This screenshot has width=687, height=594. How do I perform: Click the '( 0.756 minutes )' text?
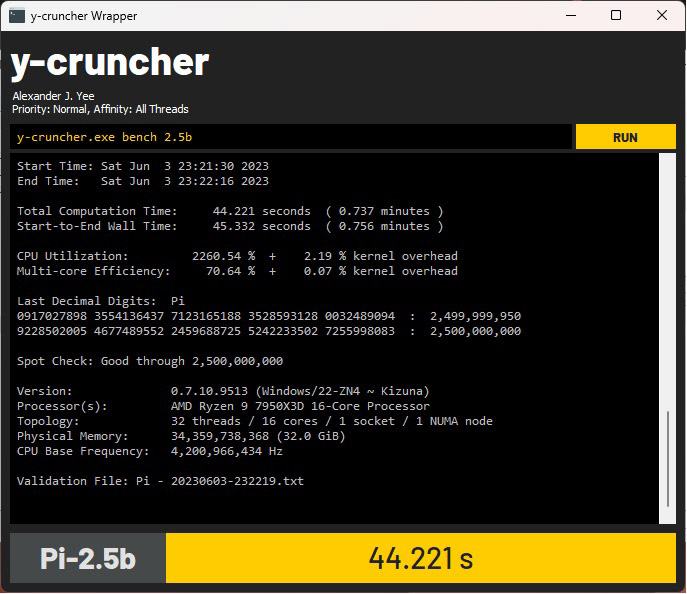[x=384, y=226]
